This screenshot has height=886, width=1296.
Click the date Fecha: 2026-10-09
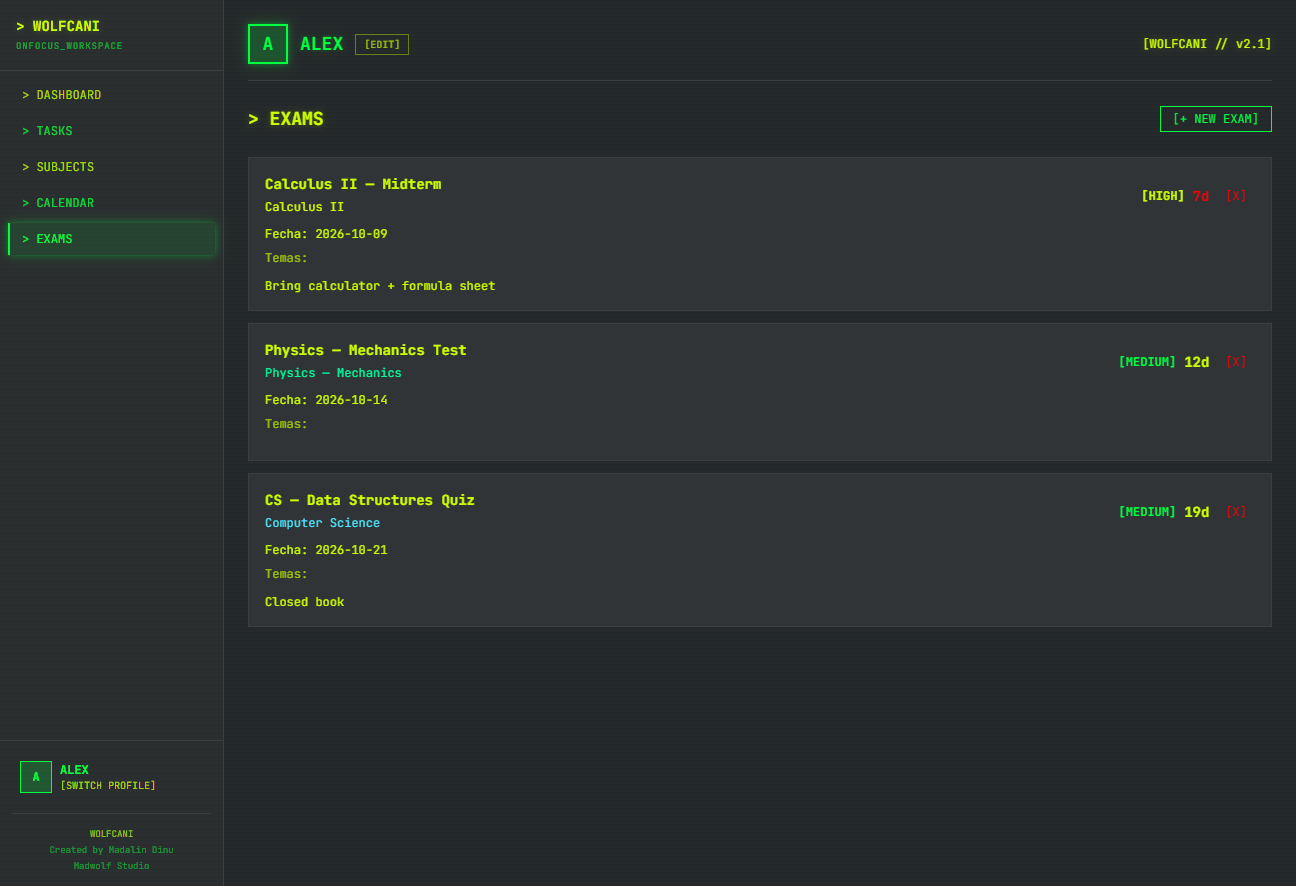(326, 234)
